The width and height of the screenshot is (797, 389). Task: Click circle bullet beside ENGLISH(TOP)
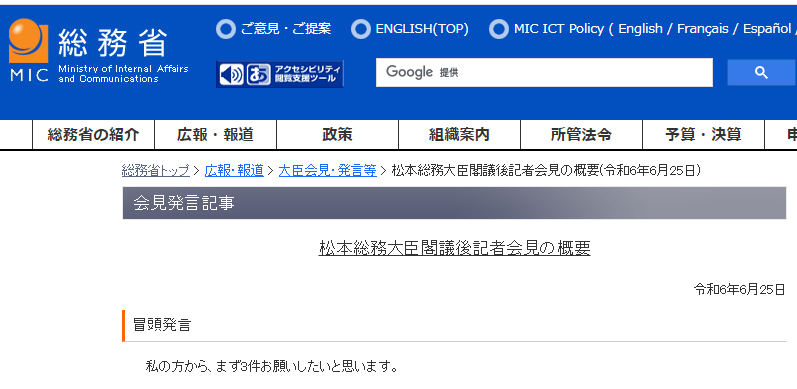[361, 29]
